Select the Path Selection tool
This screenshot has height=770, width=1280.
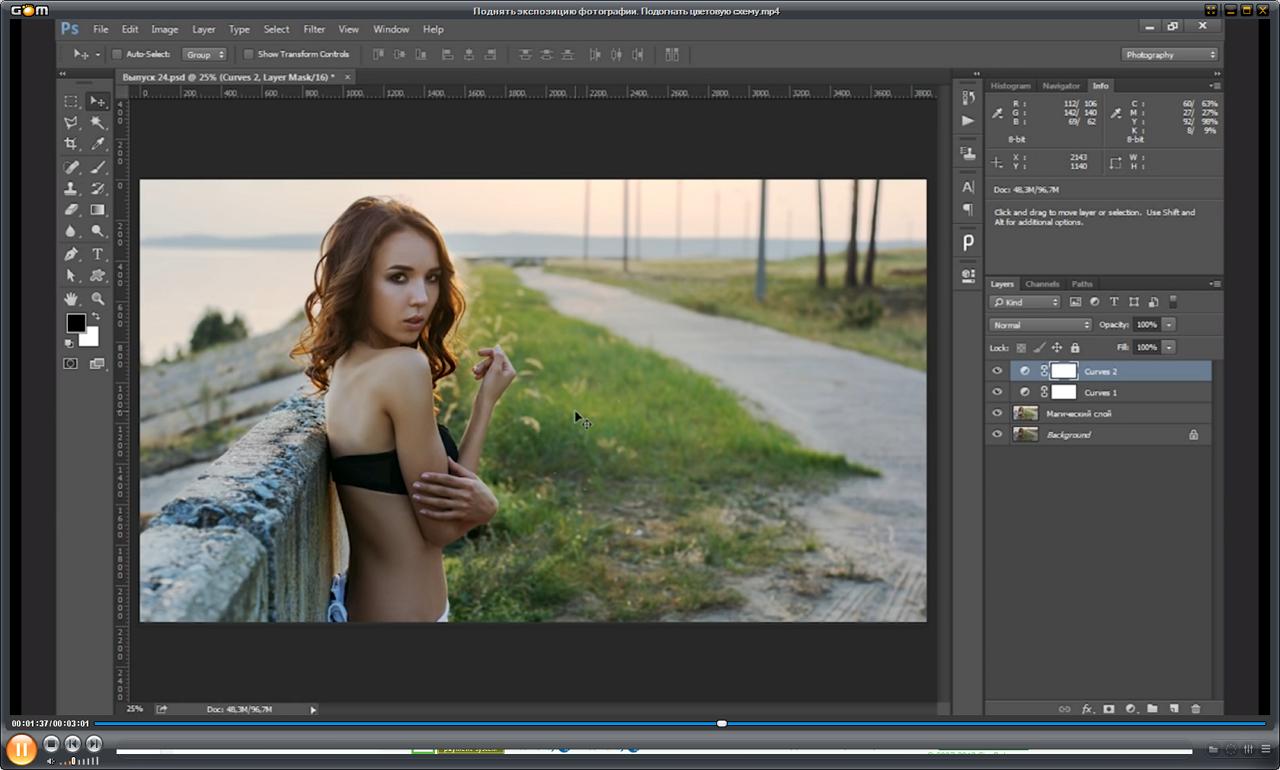[71, 275]
